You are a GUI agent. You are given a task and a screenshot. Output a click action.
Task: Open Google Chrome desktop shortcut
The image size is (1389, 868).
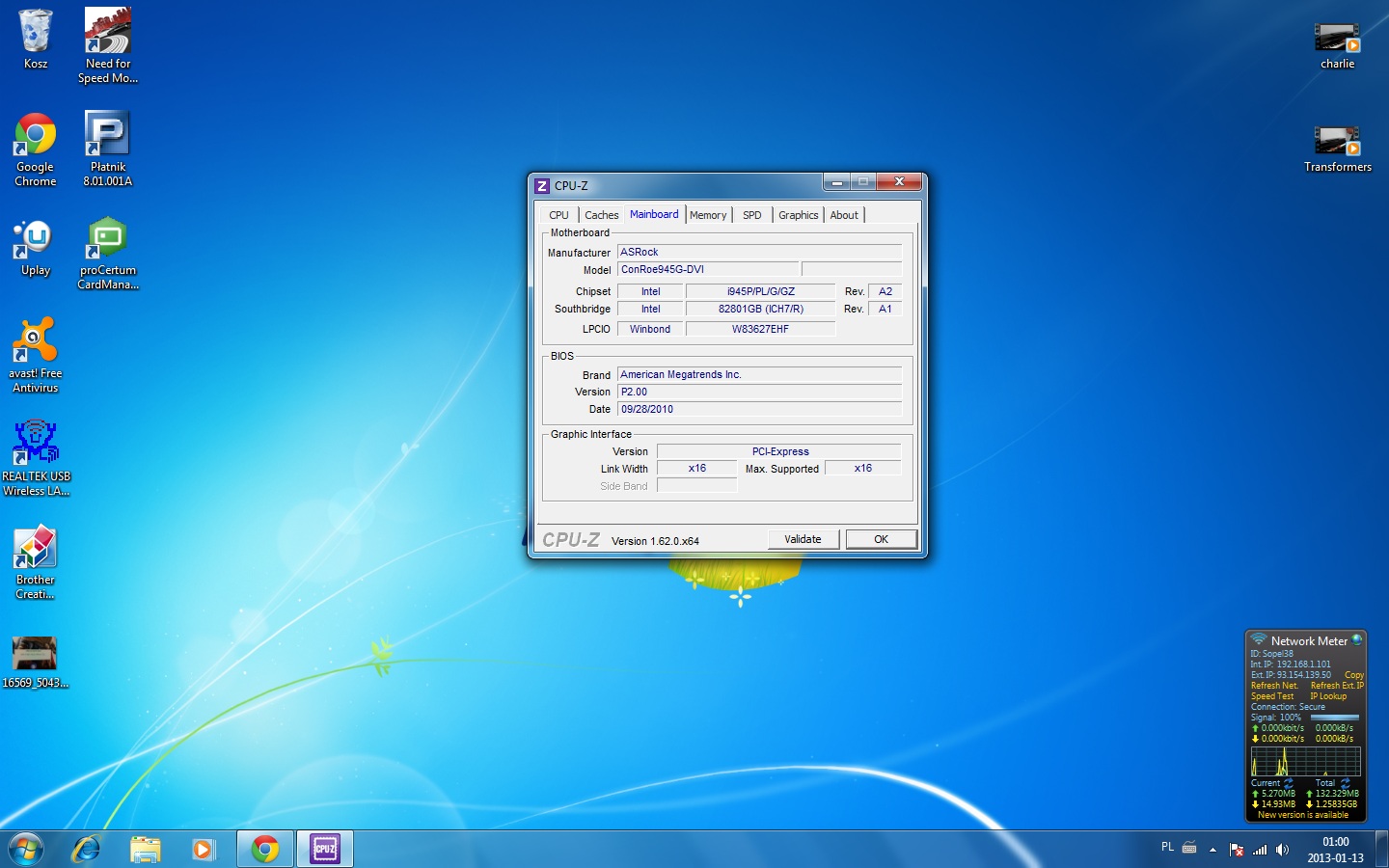click(x=36, y=149)
